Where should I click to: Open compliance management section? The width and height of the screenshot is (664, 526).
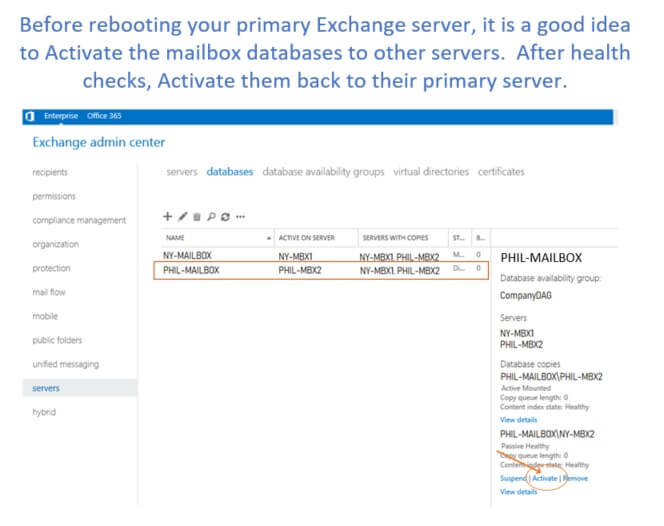point(79,220)
